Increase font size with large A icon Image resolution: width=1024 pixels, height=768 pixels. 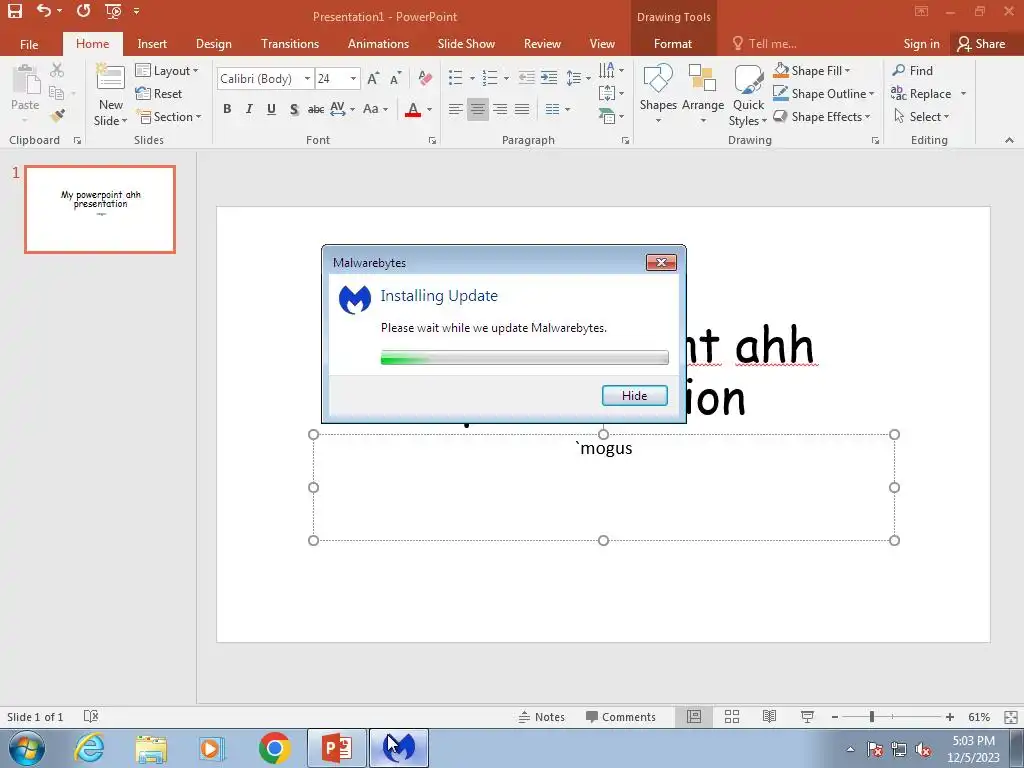click(x=373, y=79)
